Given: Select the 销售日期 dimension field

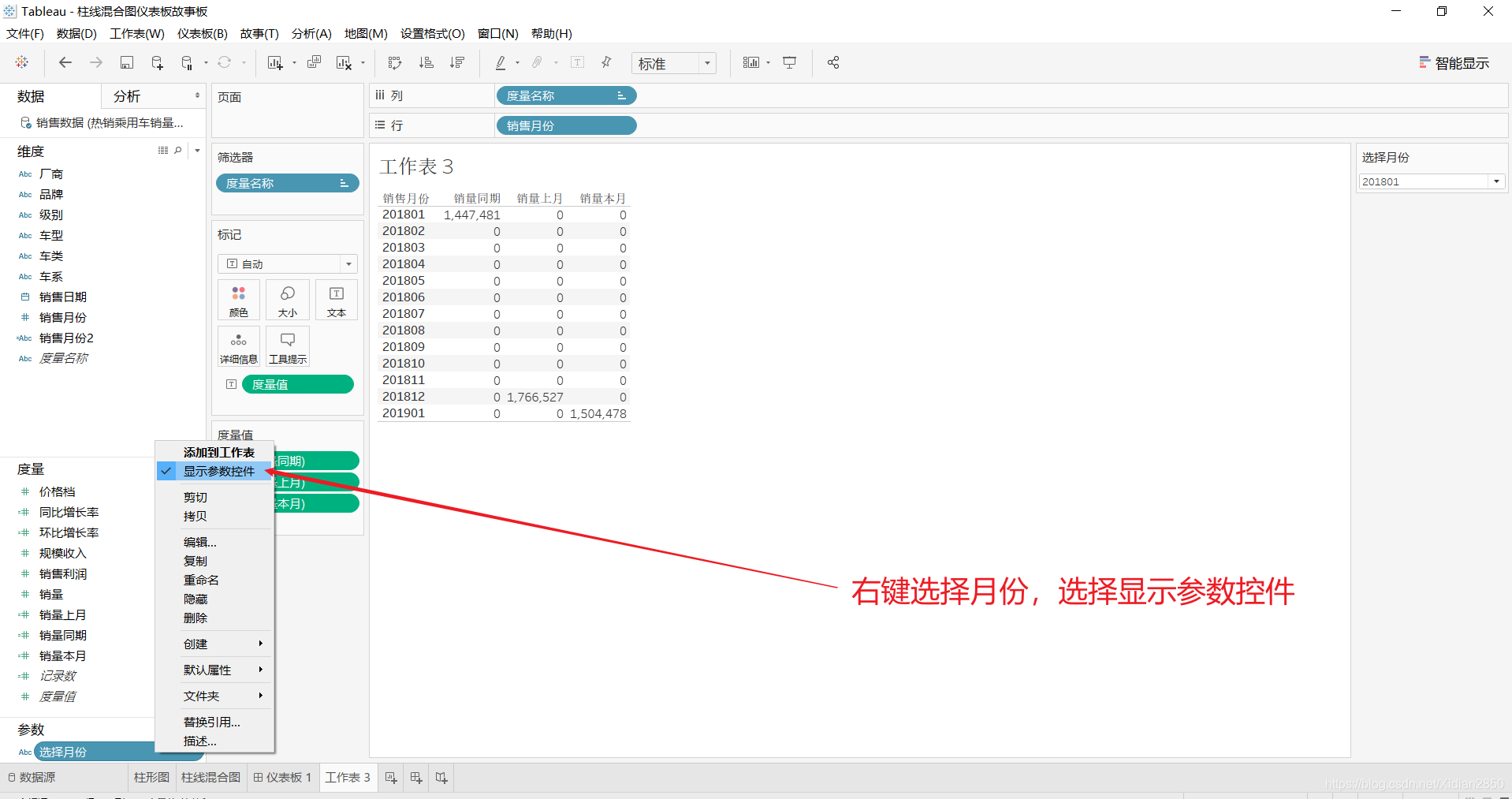Looking at the screenshot, I should 63,297.
